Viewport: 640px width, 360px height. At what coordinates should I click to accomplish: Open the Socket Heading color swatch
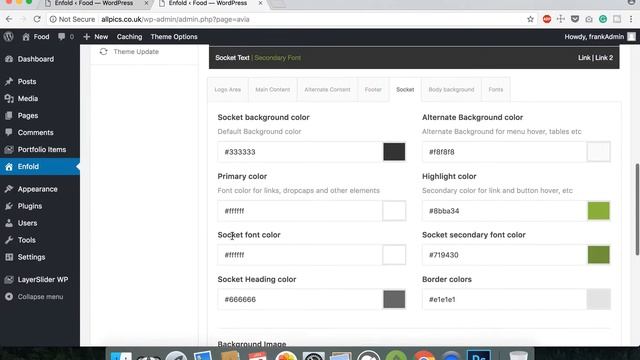394,299
